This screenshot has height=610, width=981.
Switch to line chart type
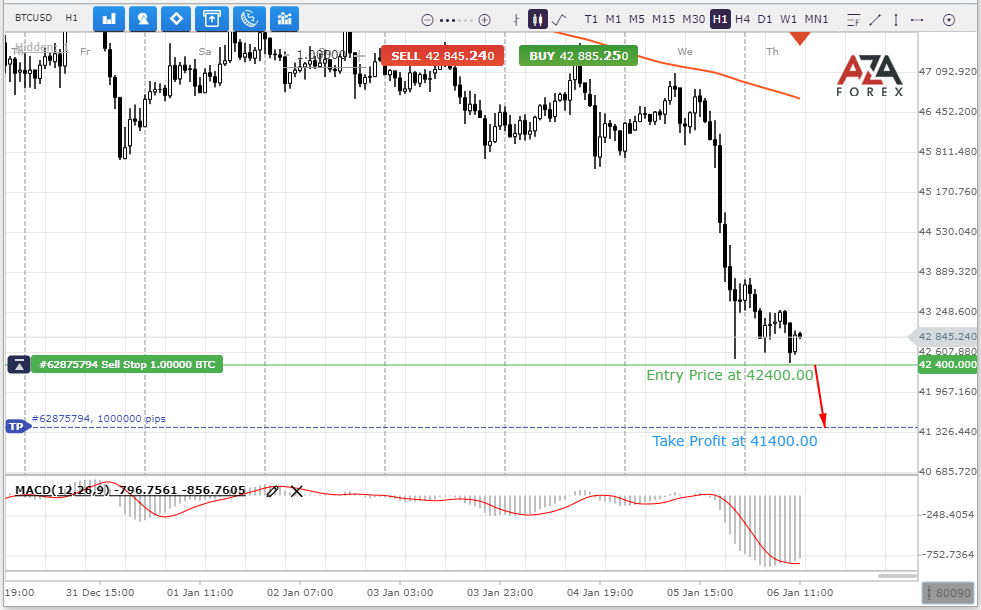559,20
